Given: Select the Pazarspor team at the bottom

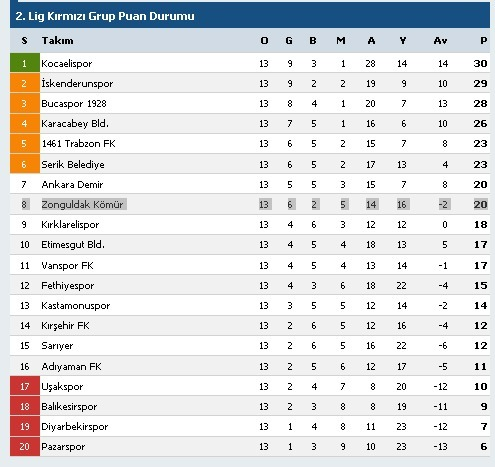Looking at the screenshot, I should click(x=63, y=447).
